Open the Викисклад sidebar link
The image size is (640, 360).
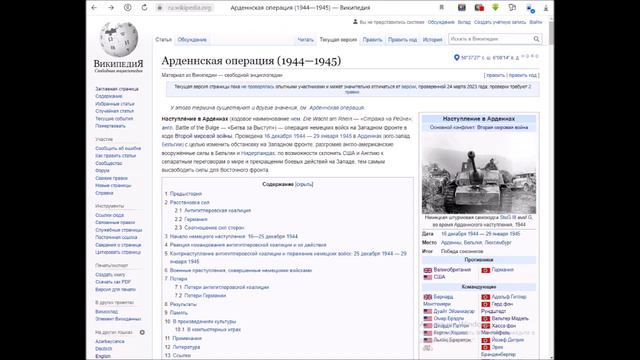click(107, 312)
